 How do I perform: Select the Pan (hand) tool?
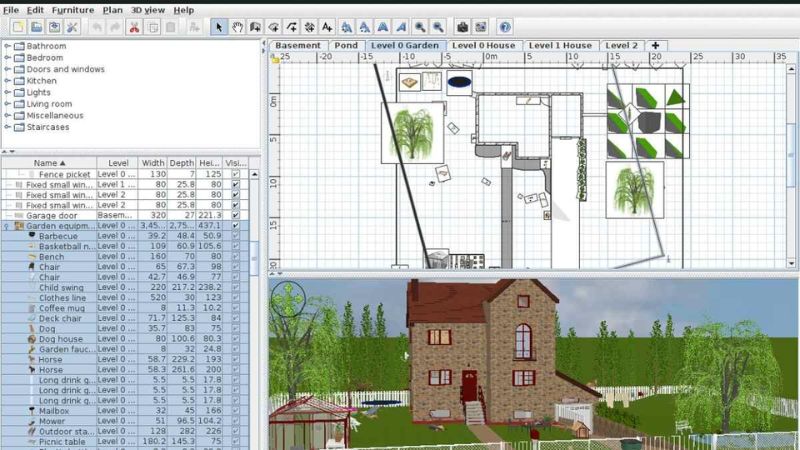(x=237, y=27)
